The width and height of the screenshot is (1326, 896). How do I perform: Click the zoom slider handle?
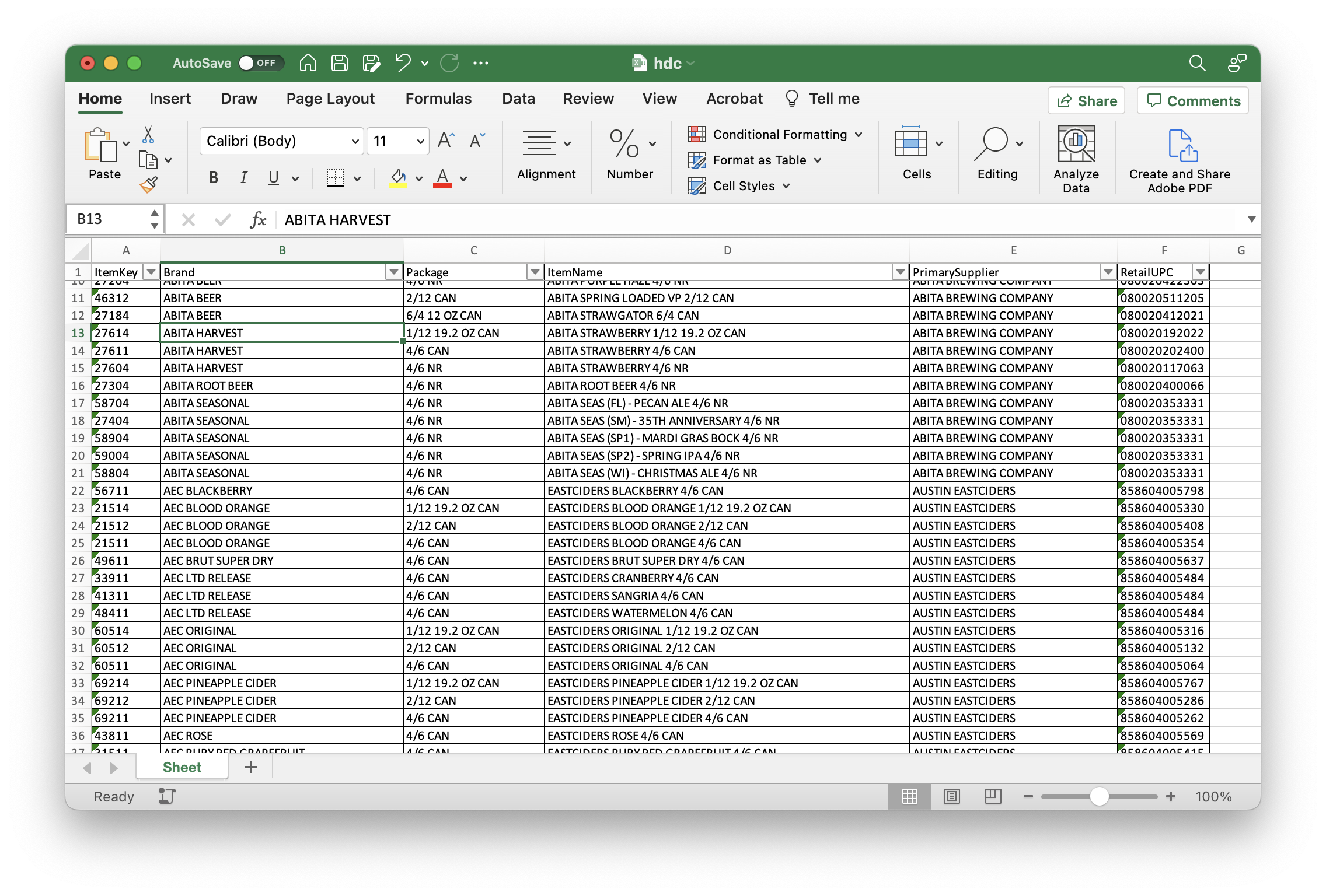[1099, 796]
